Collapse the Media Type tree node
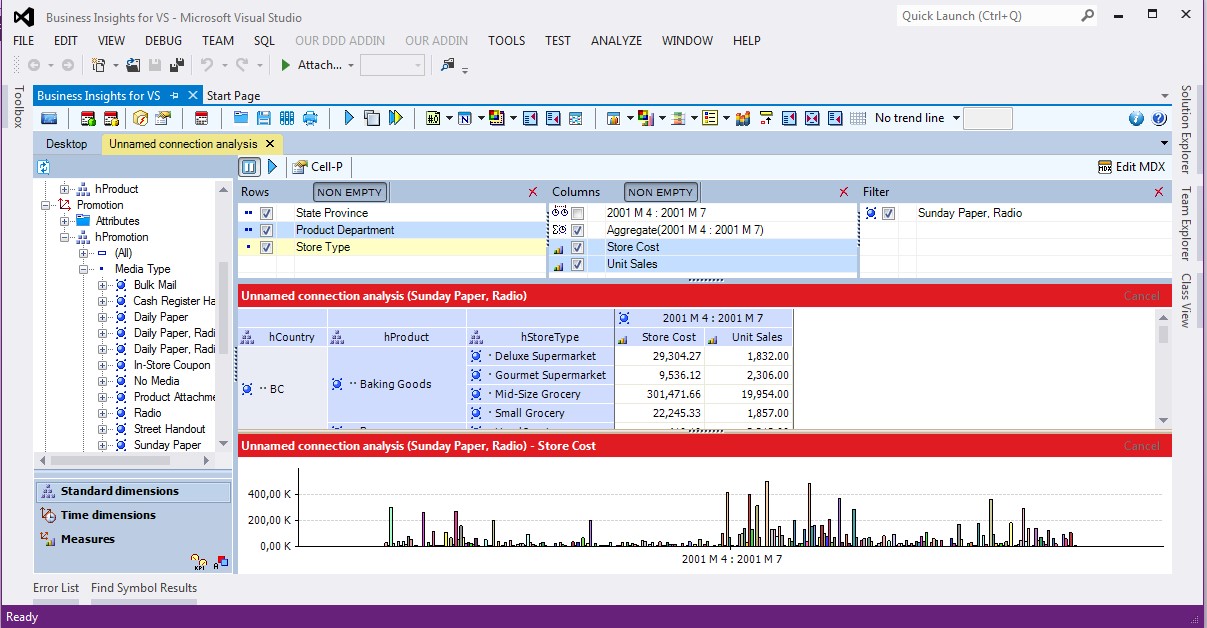This screenshot has height=628, width=1207. (84, 269)
